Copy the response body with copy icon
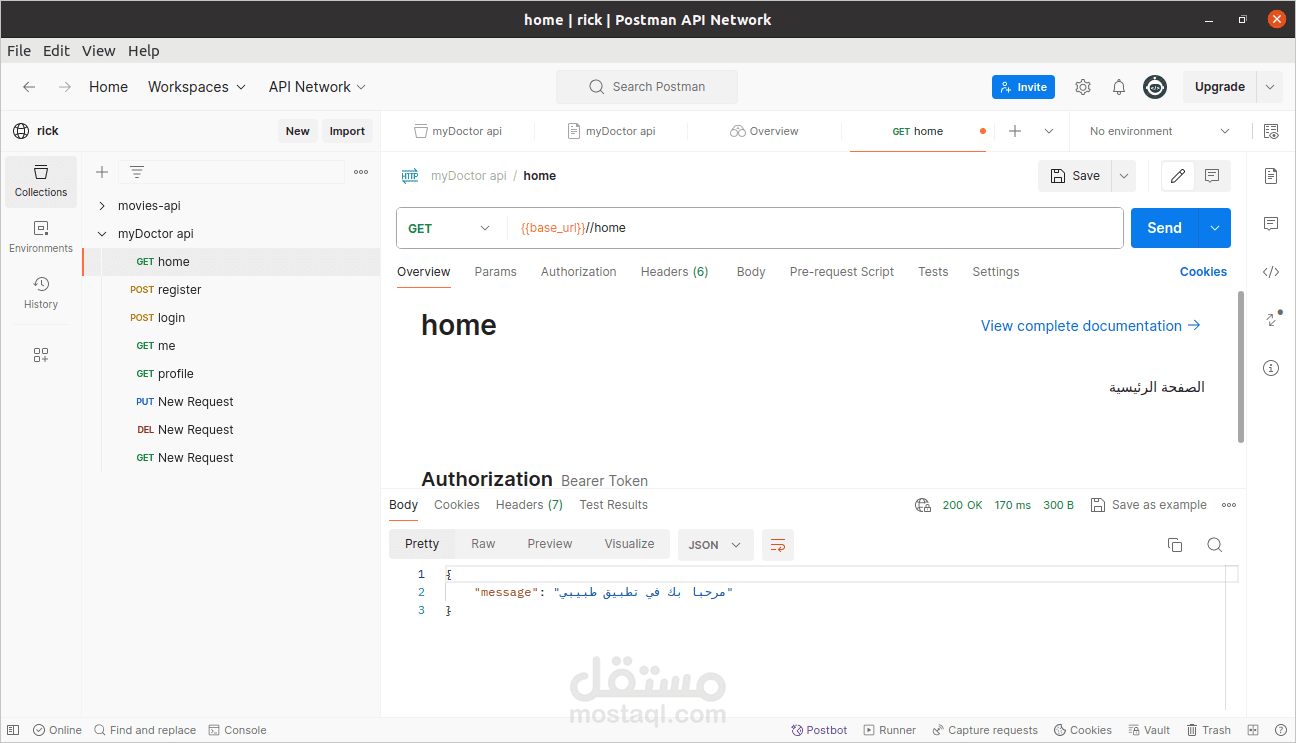 pyautogui.click(x=1175, y=545)
